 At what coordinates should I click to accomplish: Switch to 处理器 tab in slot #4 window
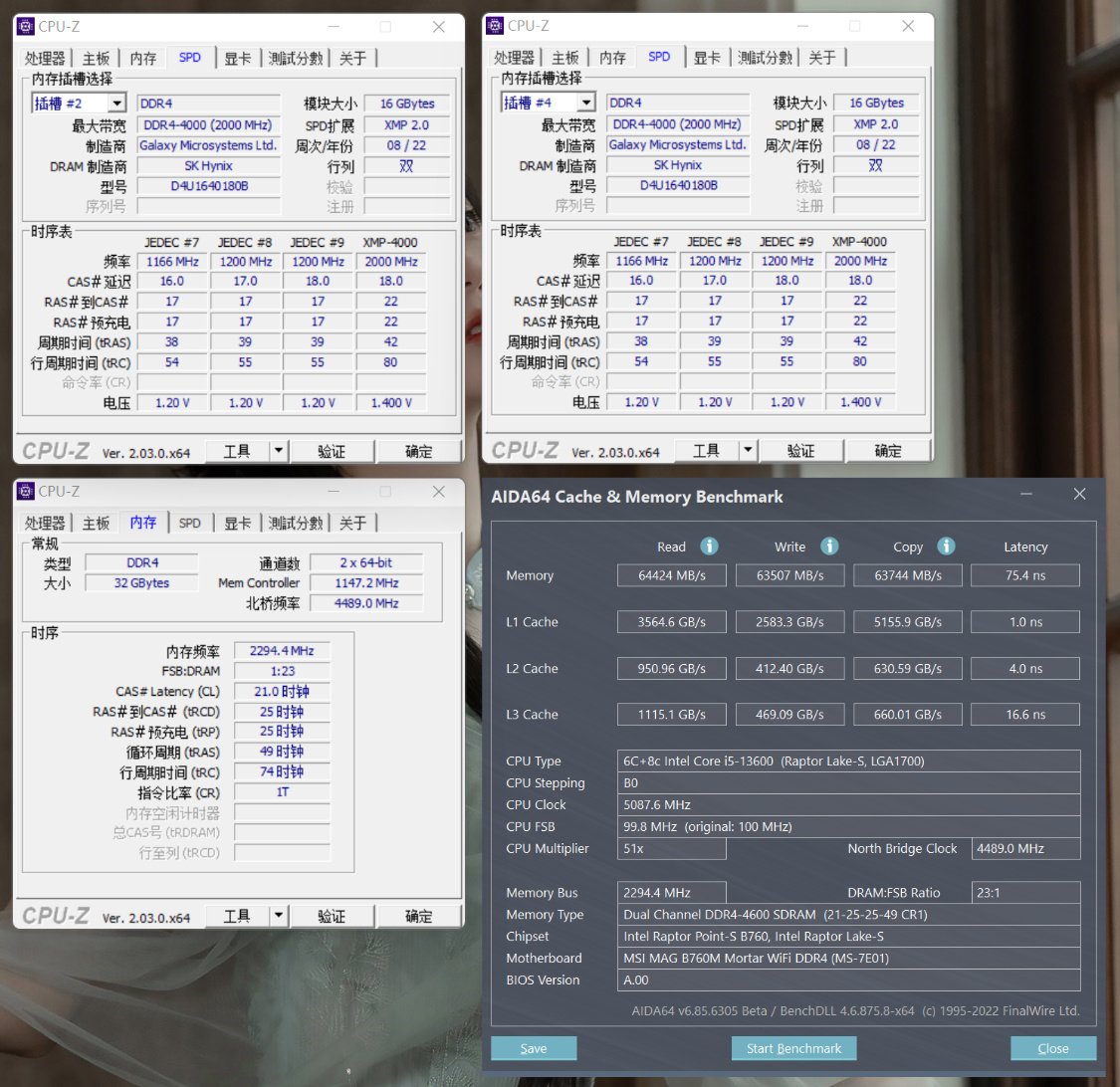(515, 57)
